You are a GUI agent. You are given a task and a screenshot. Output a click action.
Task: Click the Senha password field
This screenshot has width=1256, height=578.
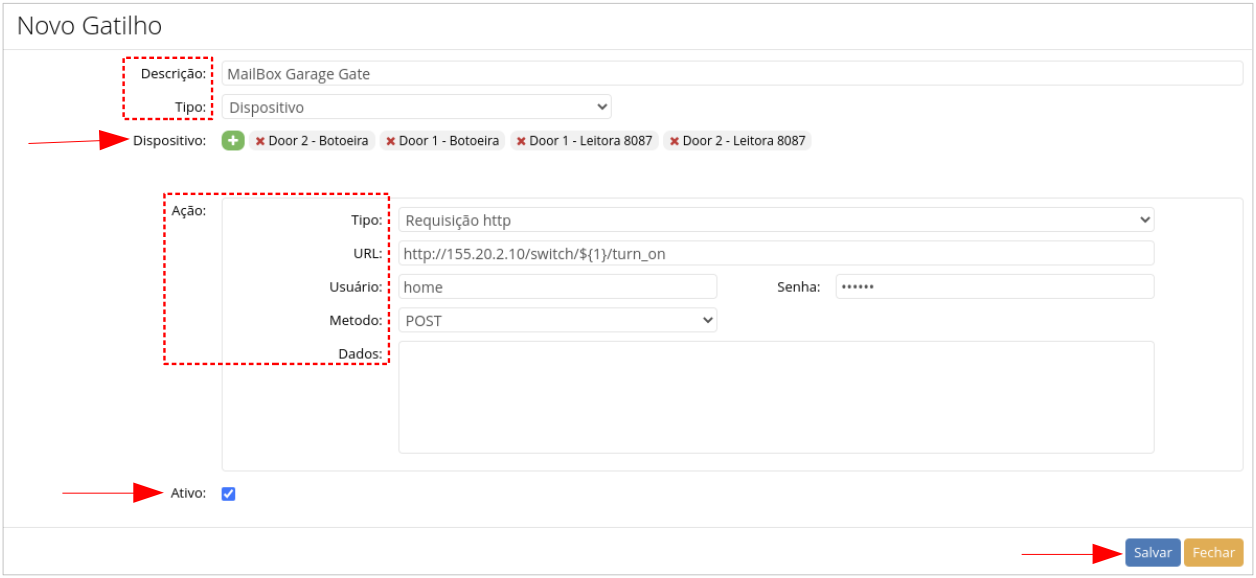pyautogui.click(x=994, y=287)
